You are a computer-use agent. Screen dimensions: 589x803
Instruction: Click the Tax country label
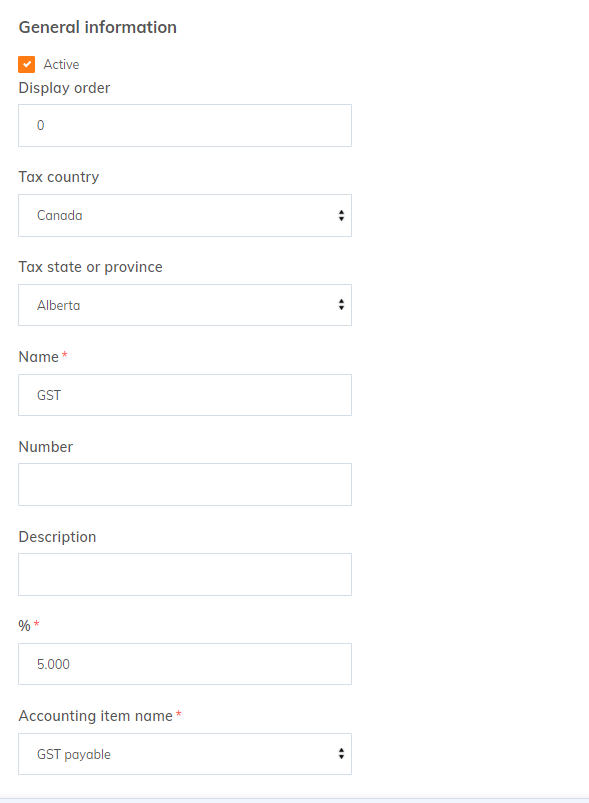pyautogui.click(x=59, y=177)
